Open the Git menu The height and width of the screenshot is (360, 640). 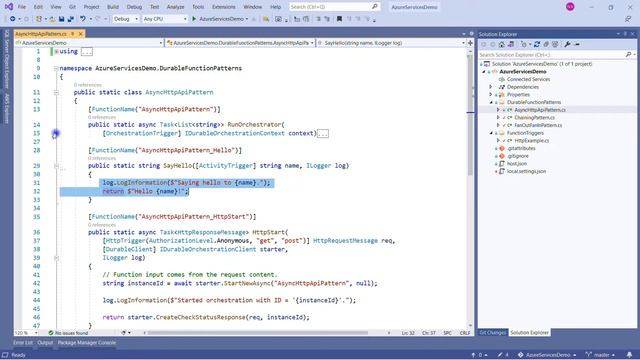coord(72,7)
